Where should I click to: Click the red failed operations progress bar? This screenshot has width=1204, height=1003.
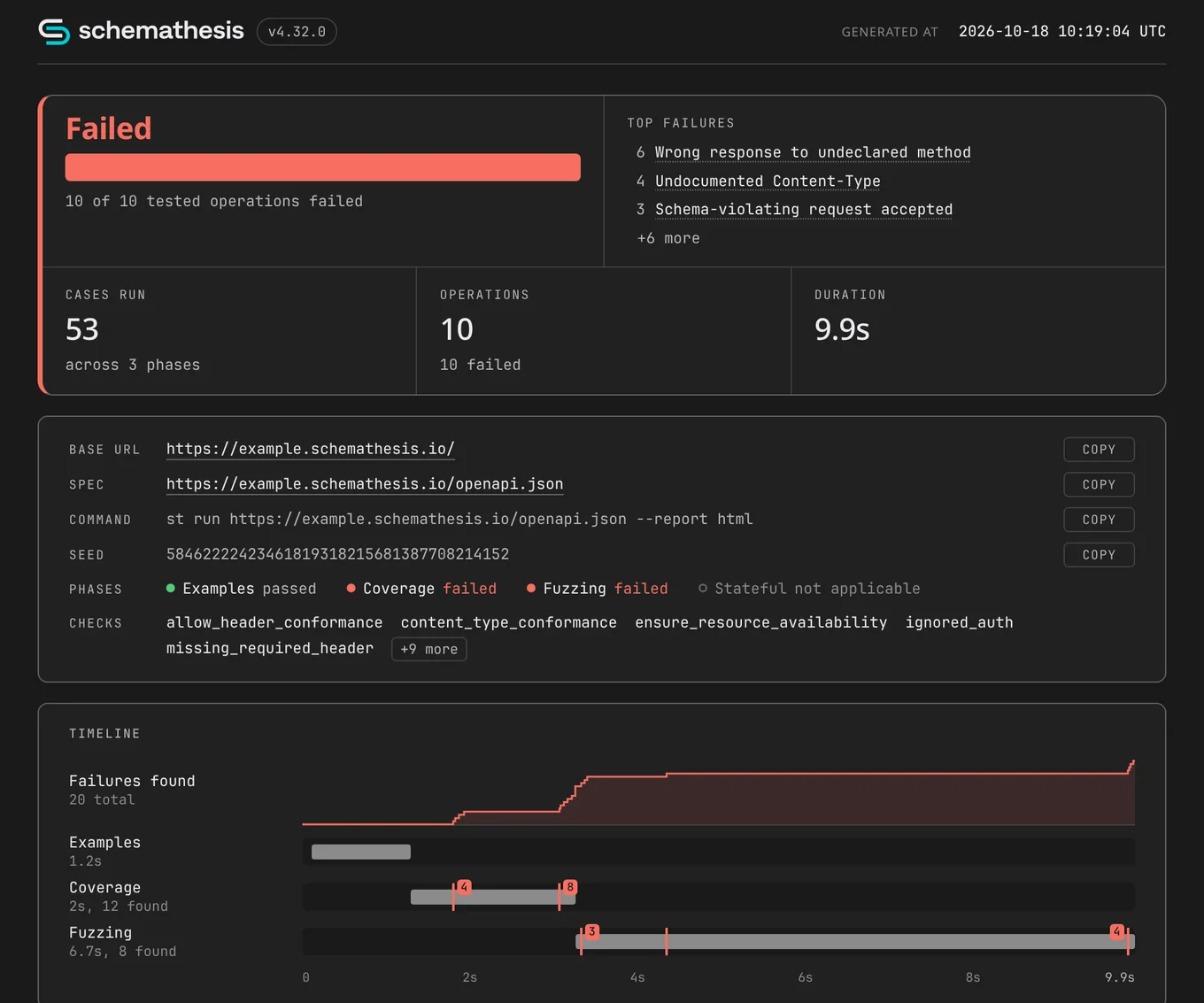click(x=323, y=167)
